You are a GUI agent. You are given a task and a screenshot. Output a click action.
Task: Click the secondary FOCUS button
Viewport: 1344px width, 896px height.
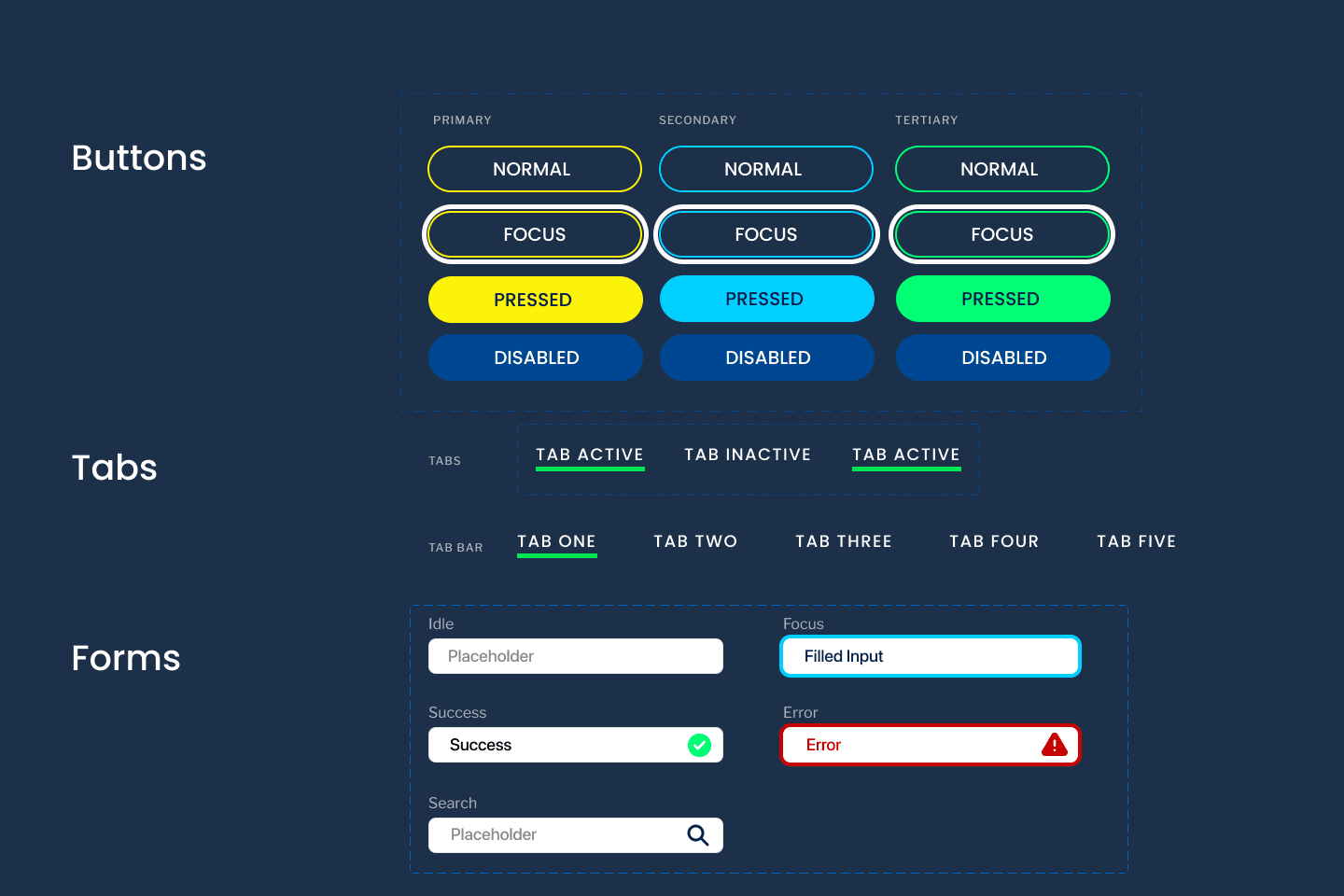click(x=765, y=234)
